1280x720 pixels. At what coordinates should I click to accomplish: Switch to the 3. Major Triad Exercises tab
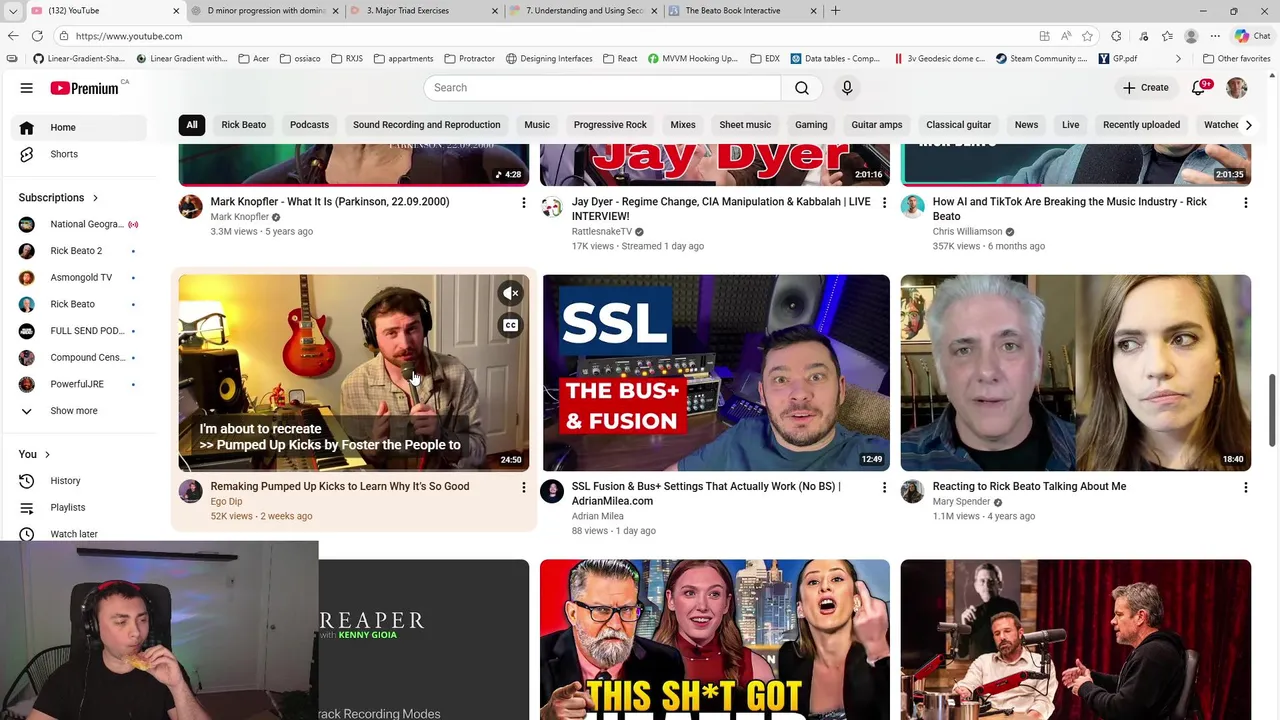pos(425,11)
